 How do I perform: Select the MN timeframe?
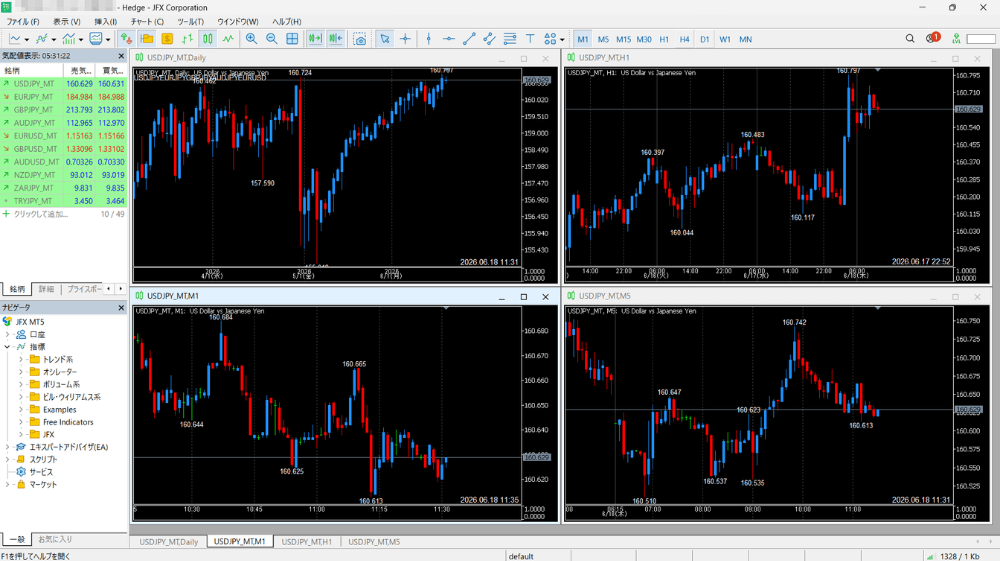pyautogui.click(x=746, y=39)
